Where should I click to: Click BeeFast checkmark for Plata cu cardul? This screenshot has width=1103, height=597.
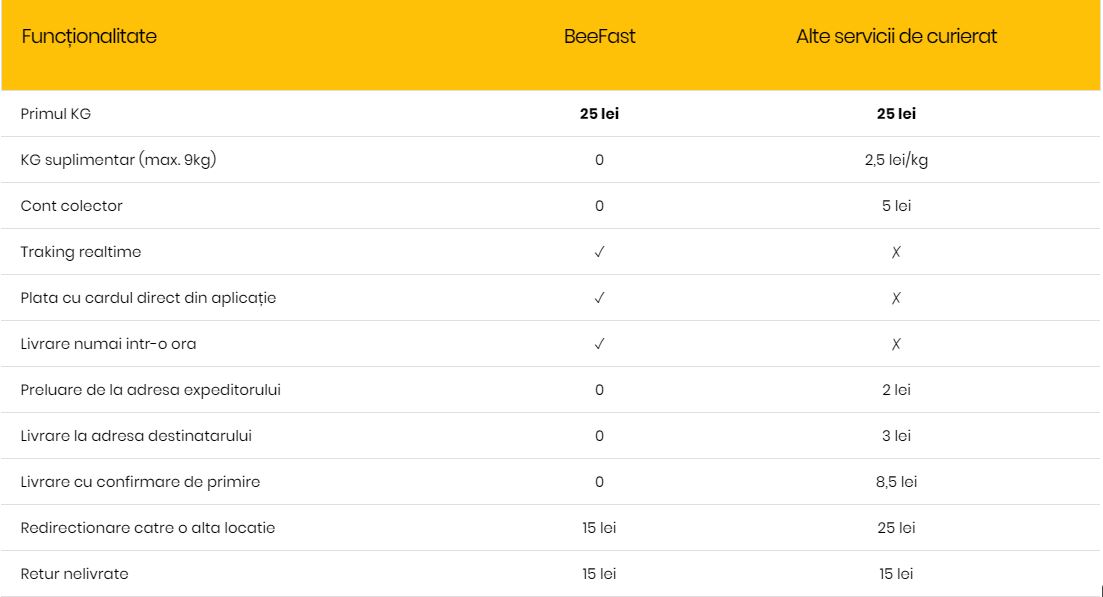pyautogui.click(x=599, y=298)
